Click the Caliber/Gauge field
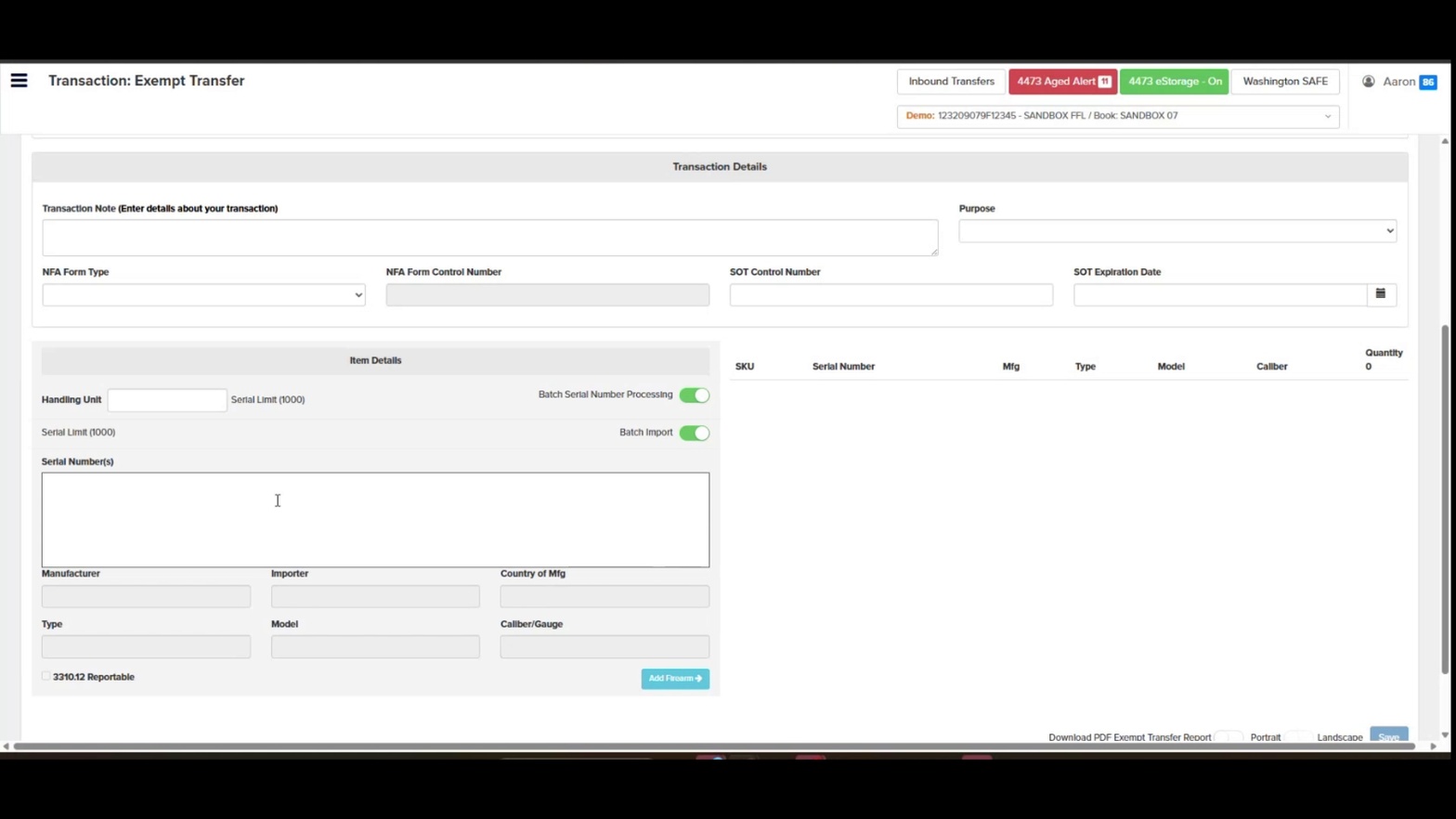The height and width of the screenshot is (819, 1456). pyautogui.click(x=604, y=646)
